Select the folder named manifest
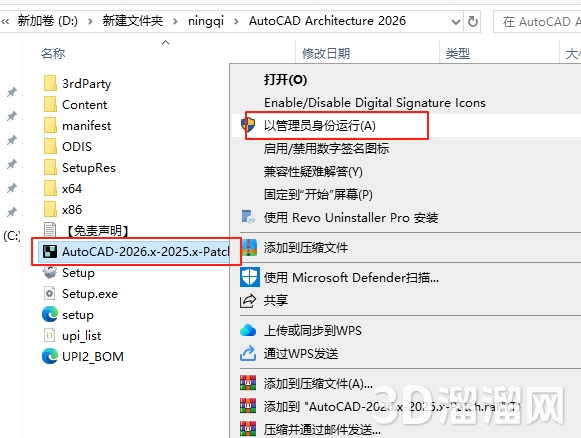The height and width of the screenshot is (438, 581). click(x=87, y=126)
